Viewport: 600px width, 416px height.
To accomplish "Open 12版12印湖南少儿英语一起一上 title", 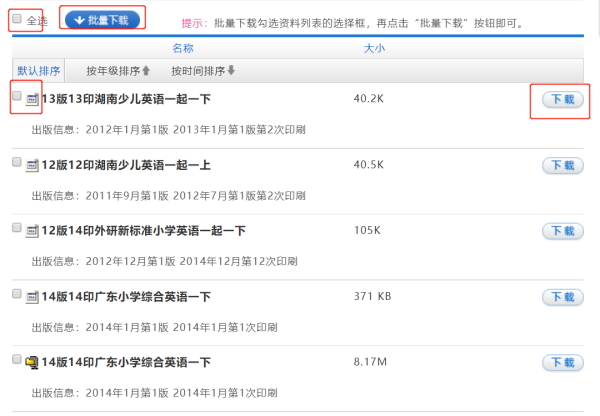I will pos(126,165).
